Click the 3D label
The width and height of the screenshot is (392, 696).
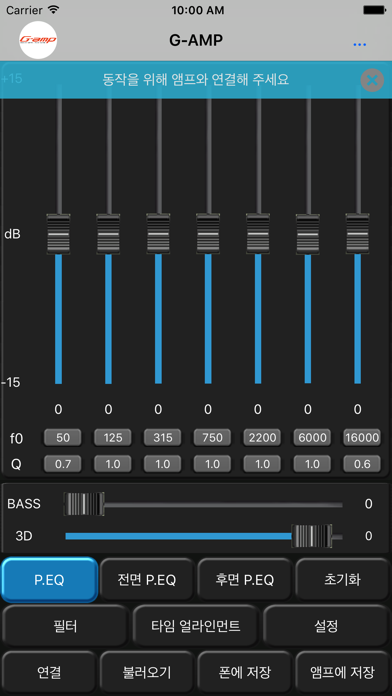pos(24,536)
